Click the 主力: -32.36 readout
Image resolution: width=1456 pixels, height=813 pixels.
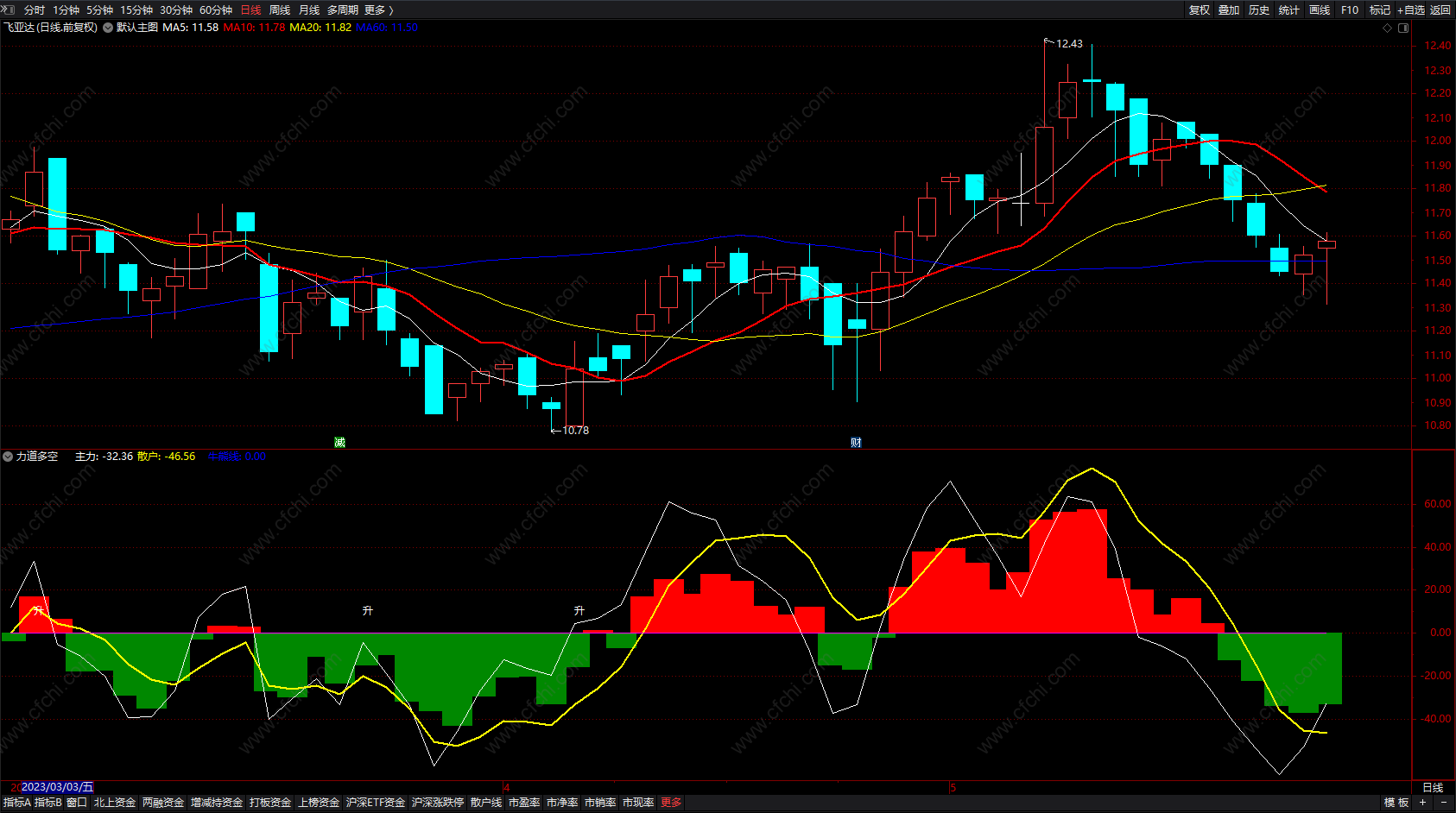104,457
